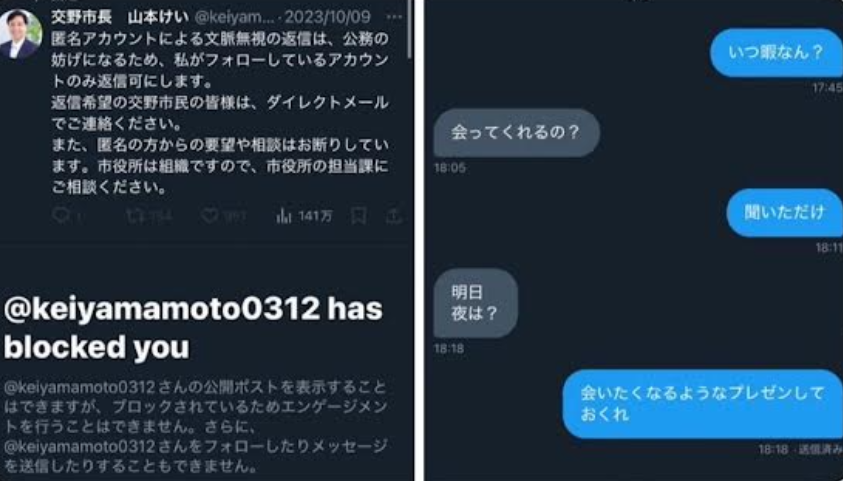The width and height of the screenshot is (843, 481).
Task: Select the tweet text about 匿名アカウント
Action: point(220,113)
